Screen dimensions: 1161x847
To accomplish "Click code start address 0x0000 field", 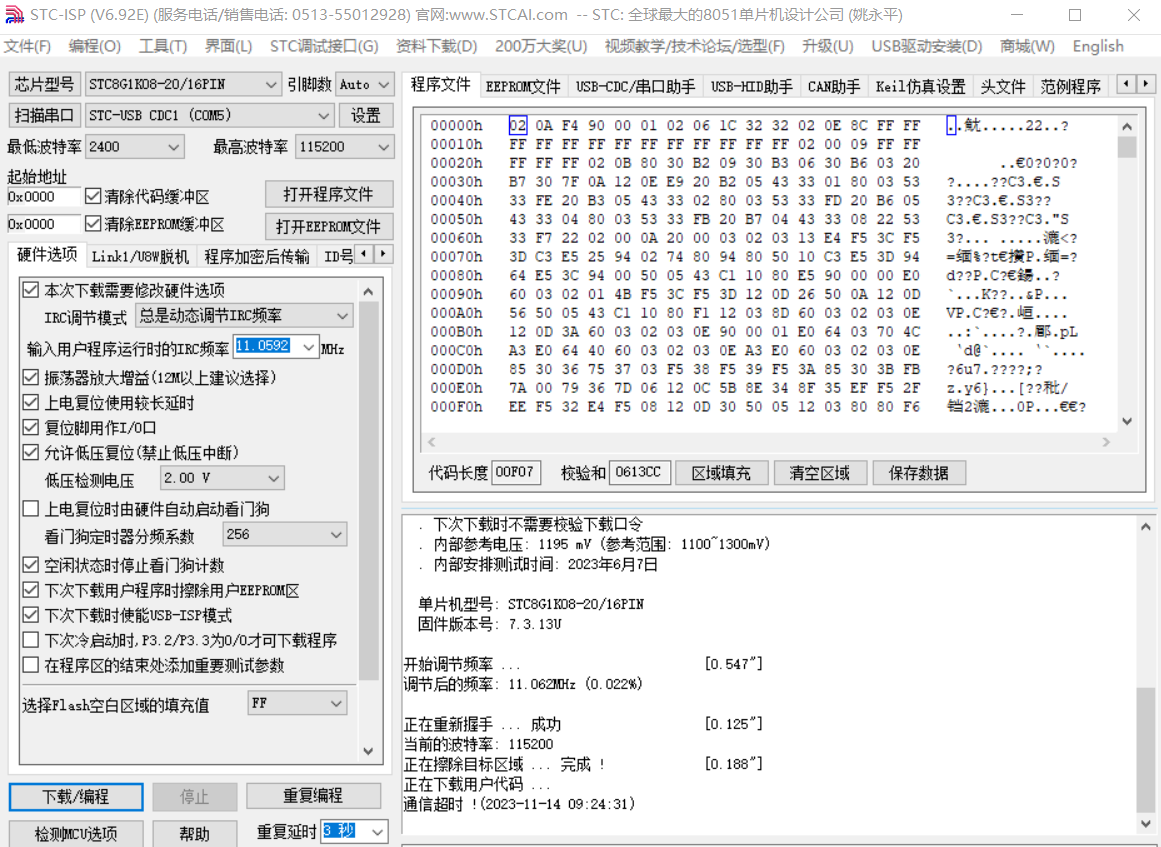I will coord(42,197).
